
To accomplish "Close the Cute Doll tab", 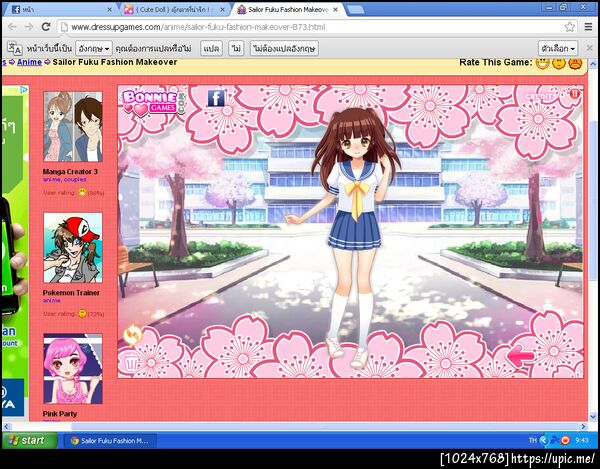I will click(x=222, y=10).
